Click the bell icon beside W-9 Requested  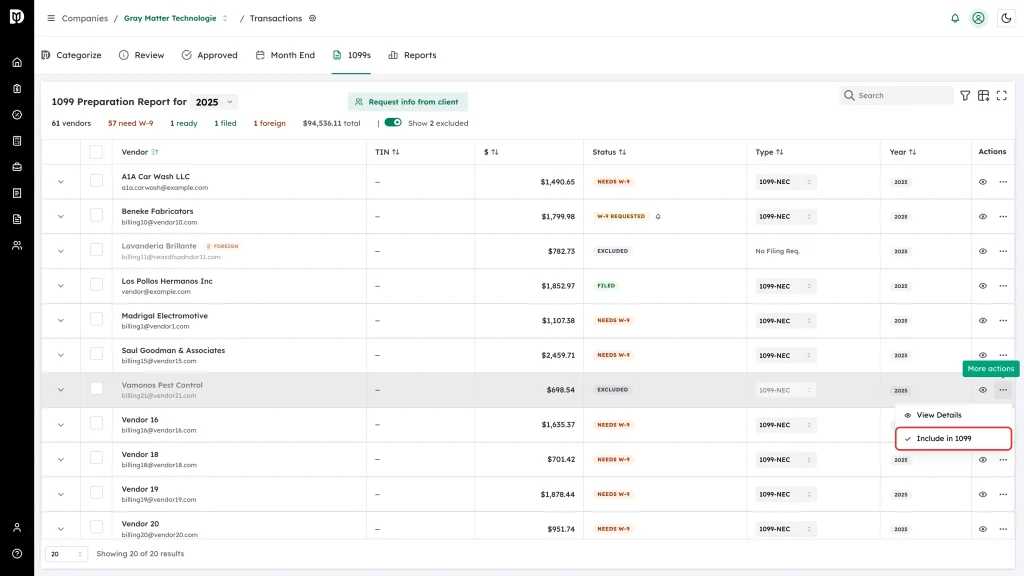tap(658, 216)
